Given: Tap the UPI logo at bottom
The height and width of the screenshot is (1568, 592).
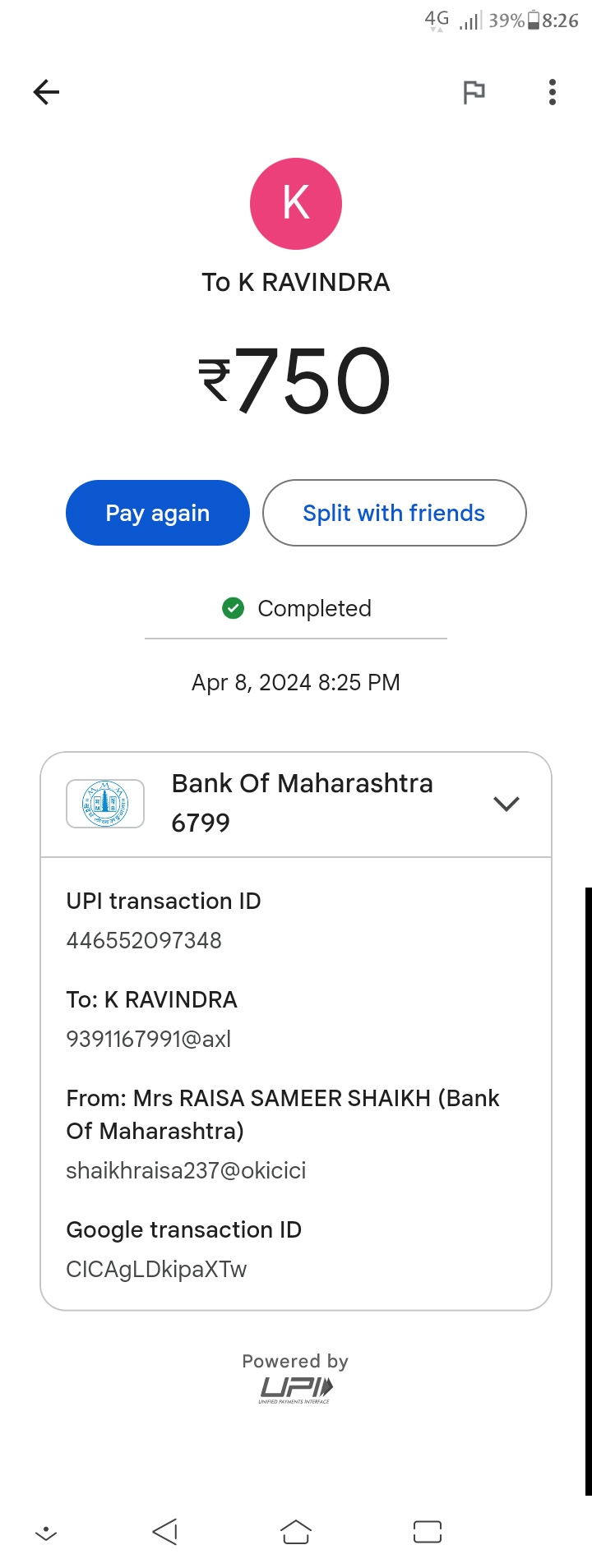Looking at the screenshot, I should coord(296,1389).
